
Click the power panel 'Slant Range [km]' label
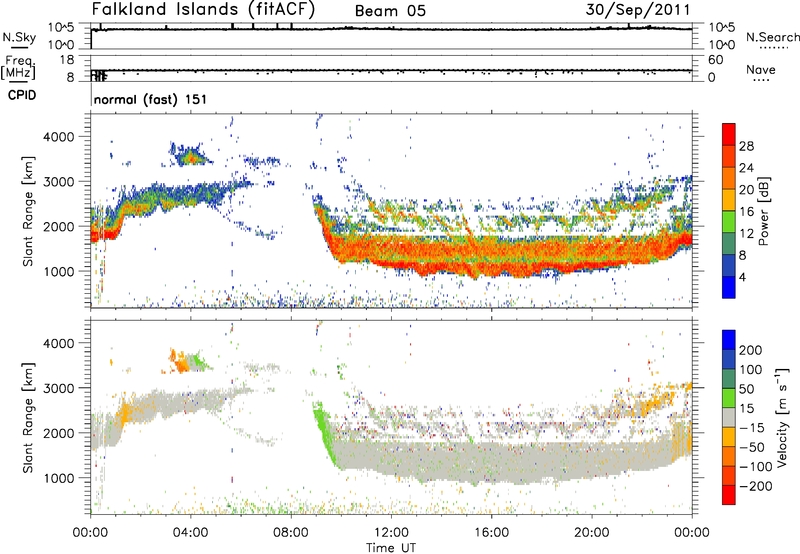coord(28,211)
